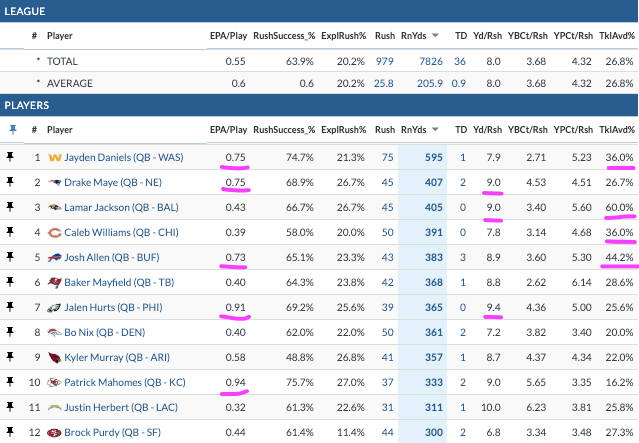Image resolution: width=639 pixels, height=443 pixels.
Task: Click average rushing yards 205.9
Action: 430,83
